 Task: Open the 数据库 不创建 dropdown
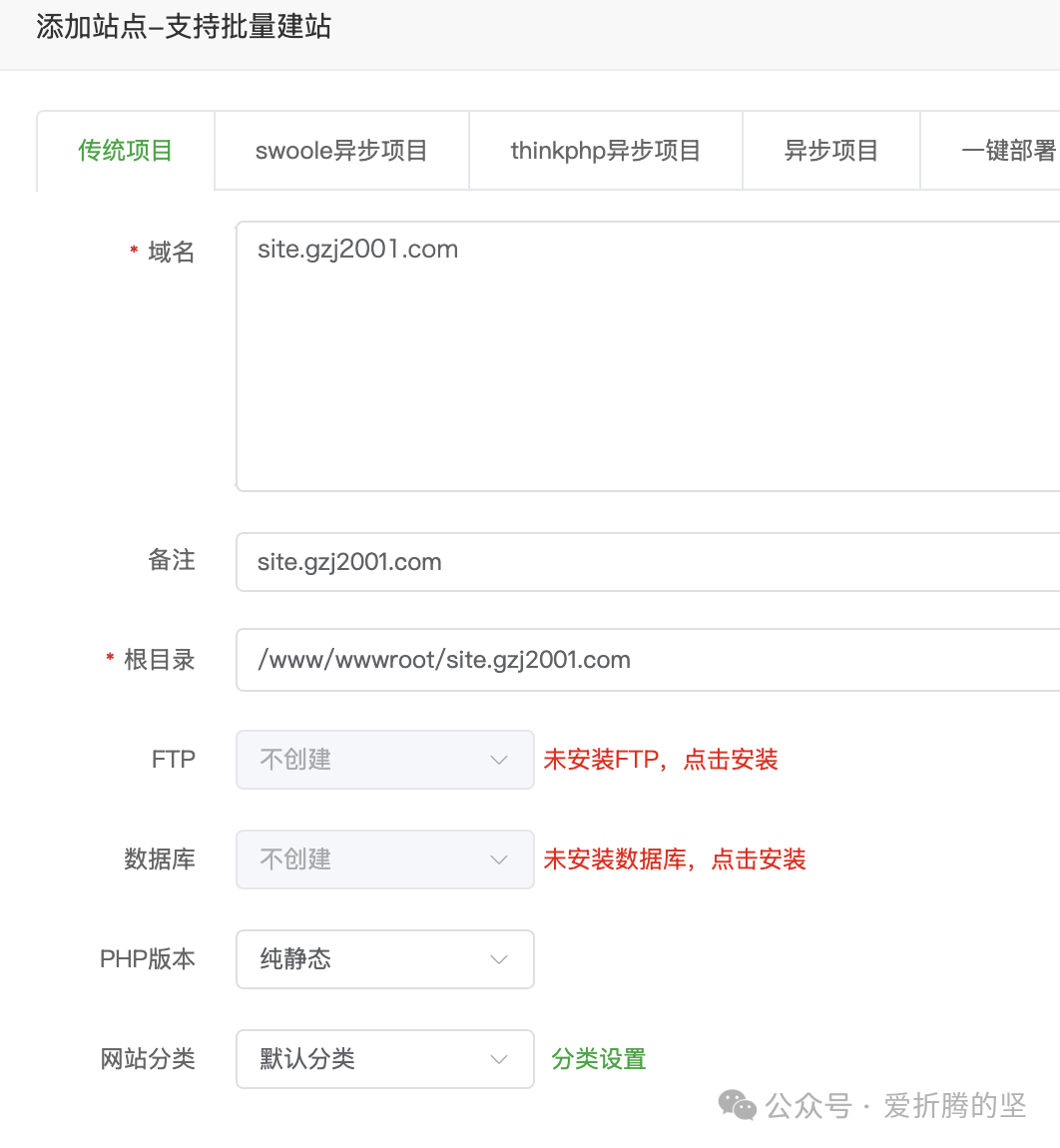[x=384, y=860]
